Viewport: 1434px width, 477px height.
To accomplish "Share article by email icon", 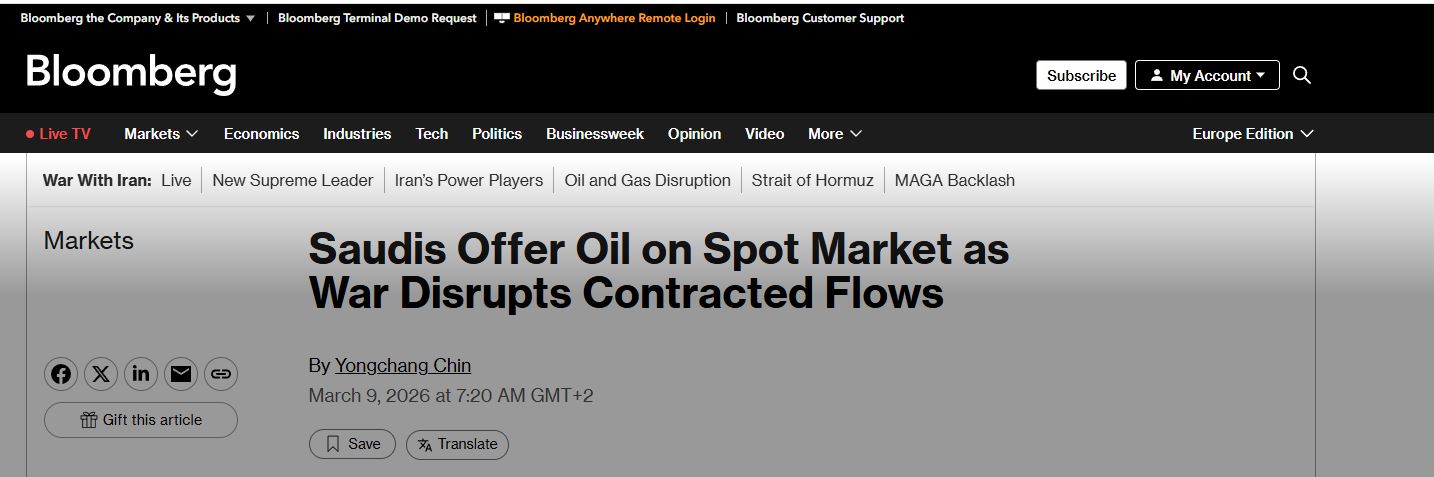I will 181,374.
